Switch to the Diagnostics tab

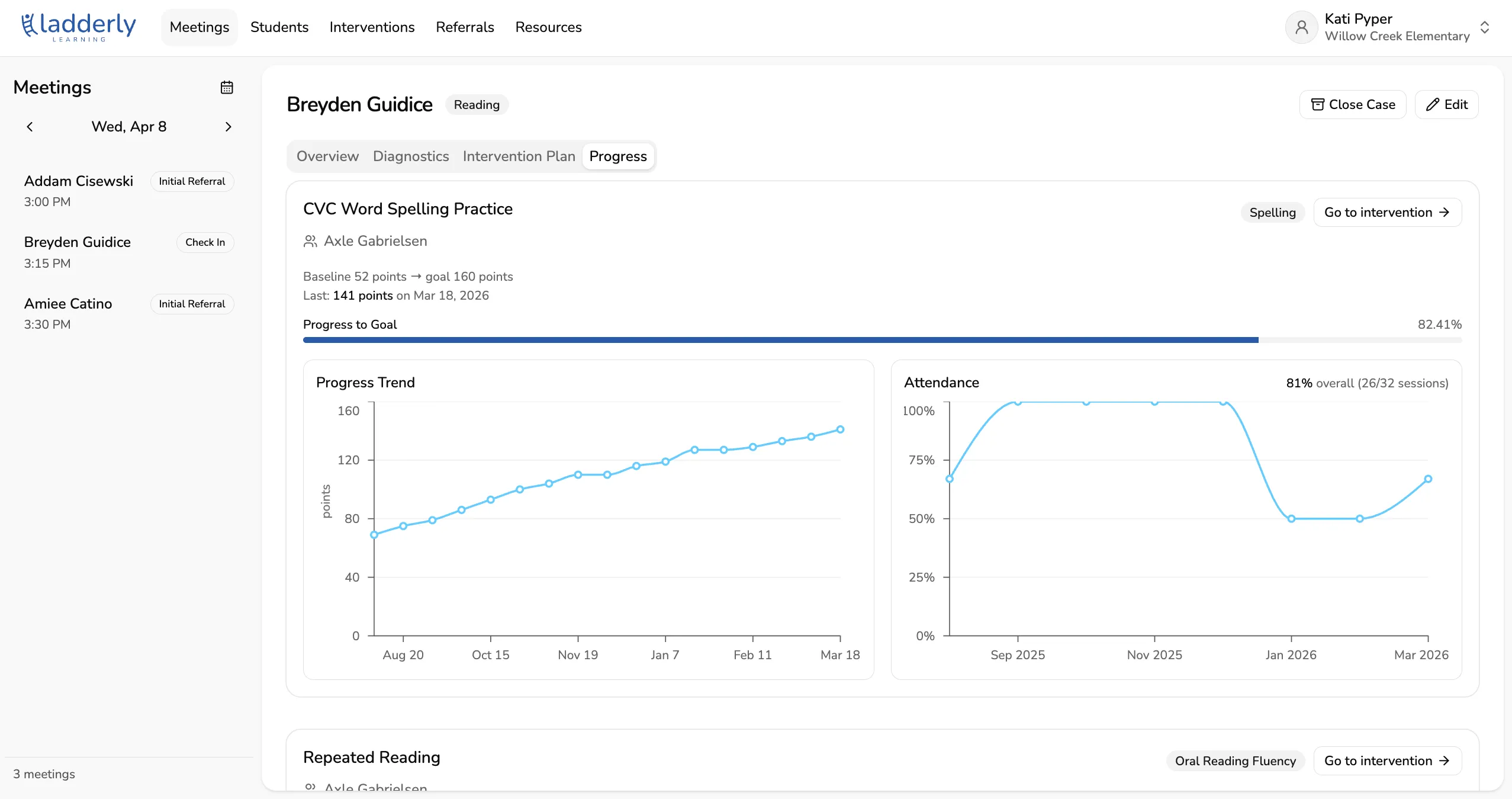click(411, 156)
